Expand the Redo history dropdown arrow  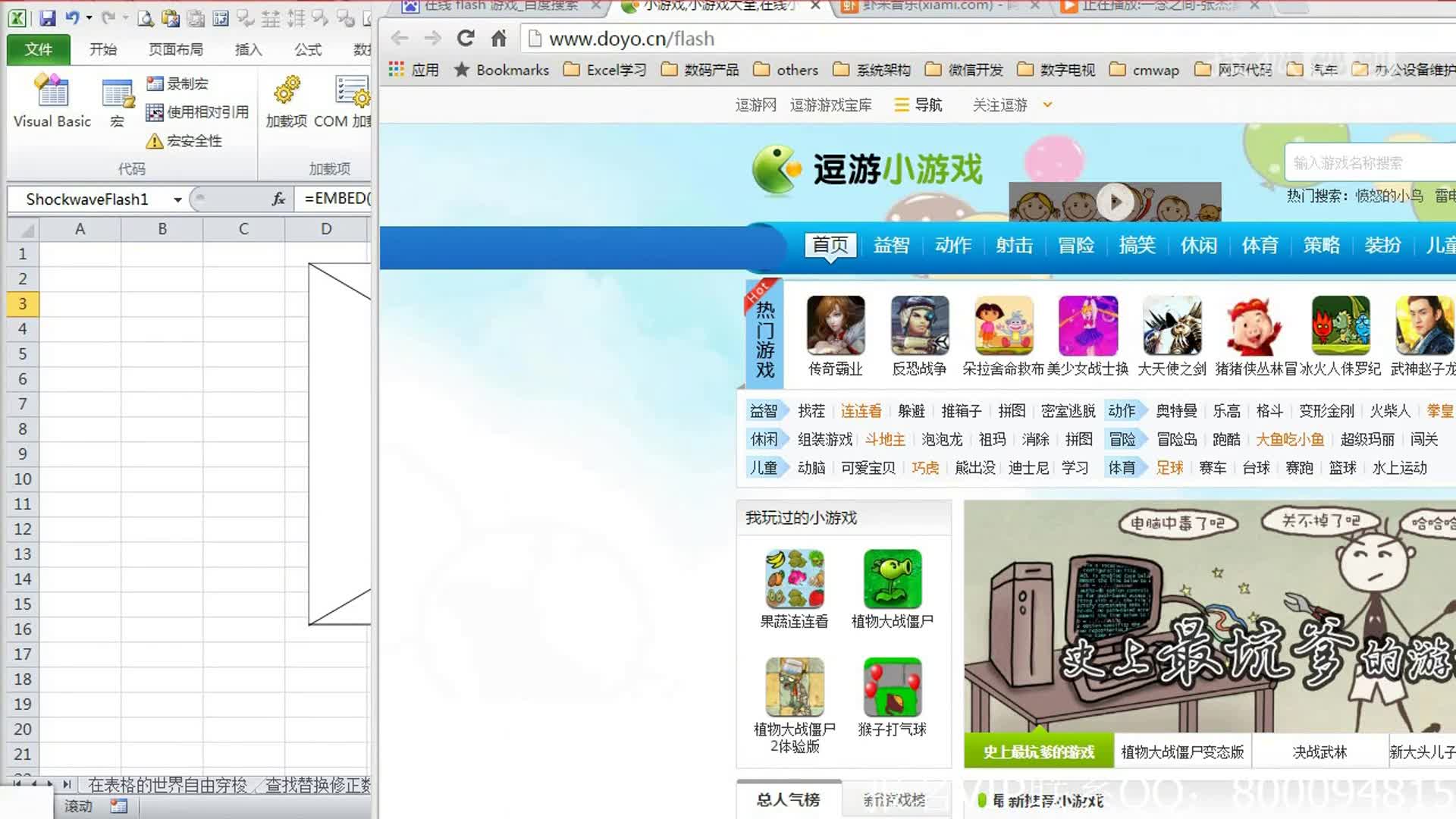(125, 17)
